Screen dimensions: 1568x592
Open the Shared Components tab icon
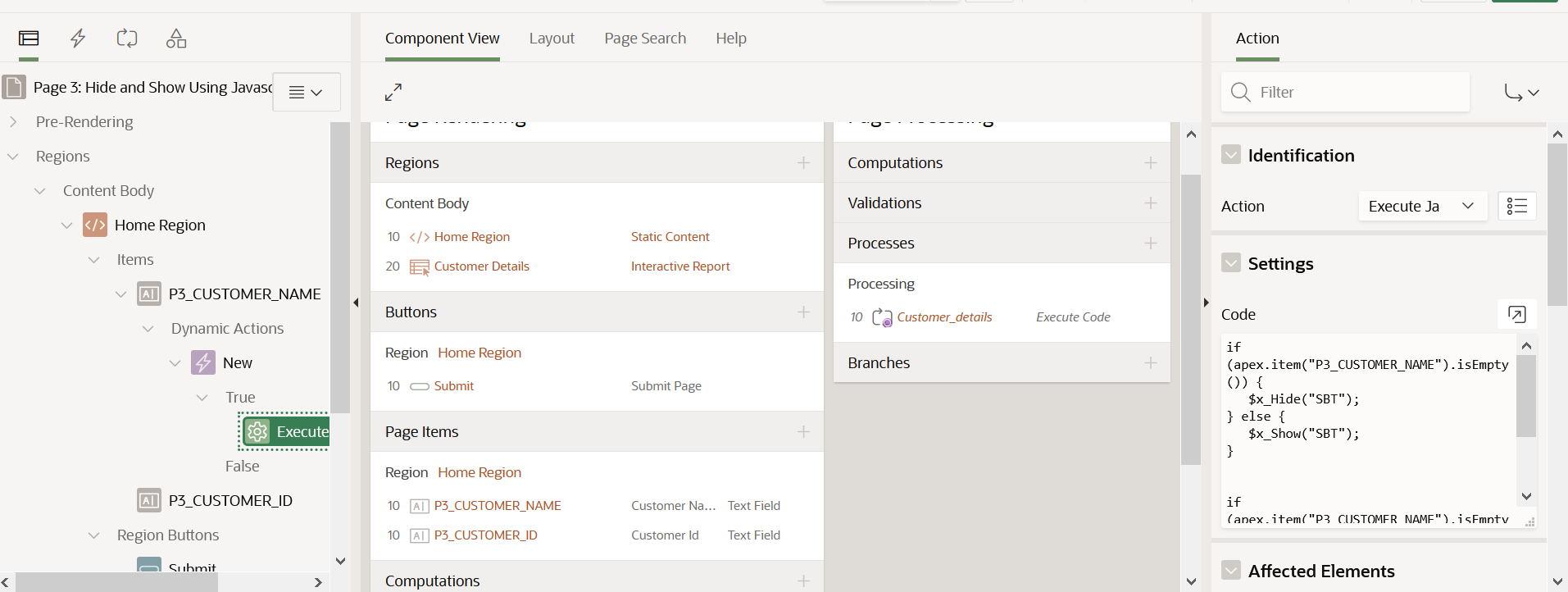click(176, 39)
